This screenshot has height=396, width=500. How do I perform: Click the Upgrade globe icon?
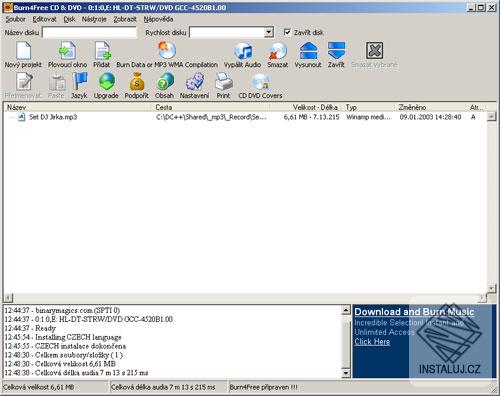click(107, 81)
